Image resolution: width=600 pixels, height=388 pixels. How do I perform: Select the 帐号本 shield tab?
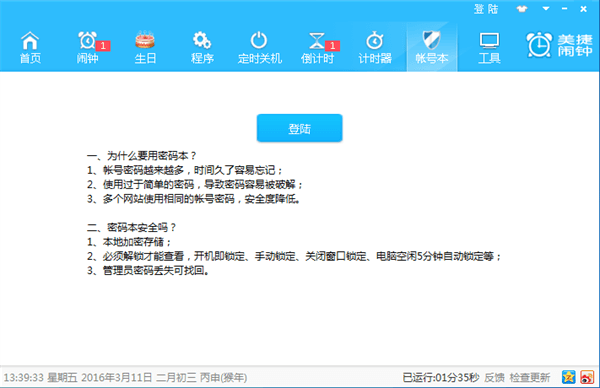click(x=432, y=47)
